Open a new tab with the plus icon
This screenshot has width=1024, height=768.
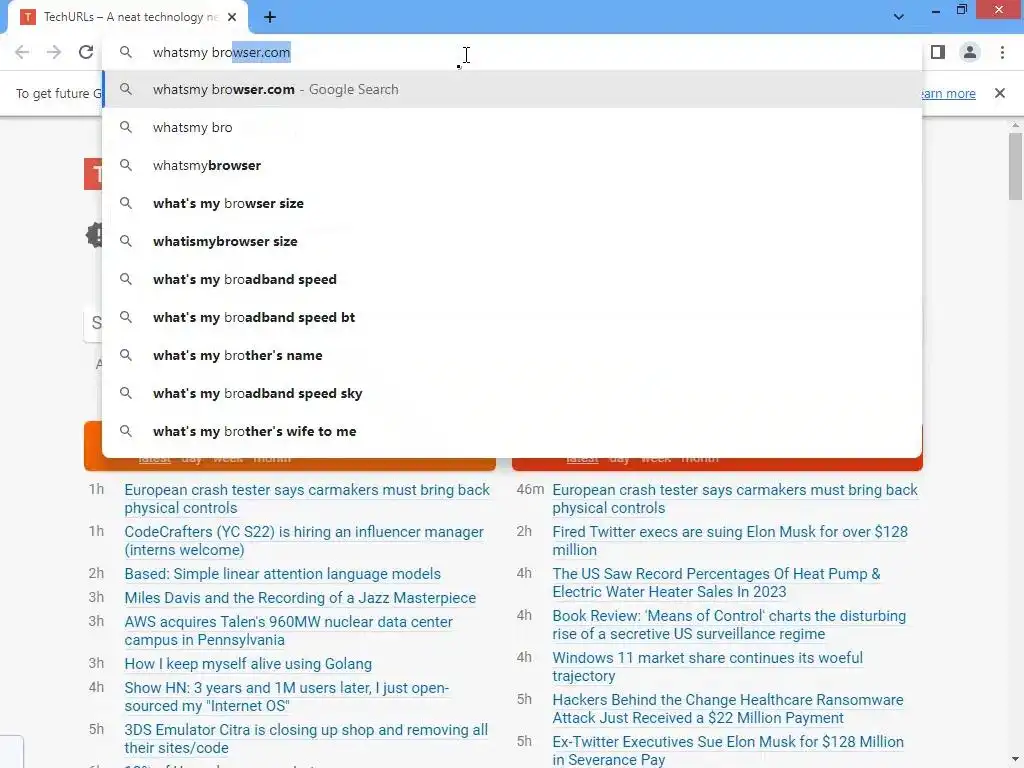pyautogui.click(x=270, y=17)
